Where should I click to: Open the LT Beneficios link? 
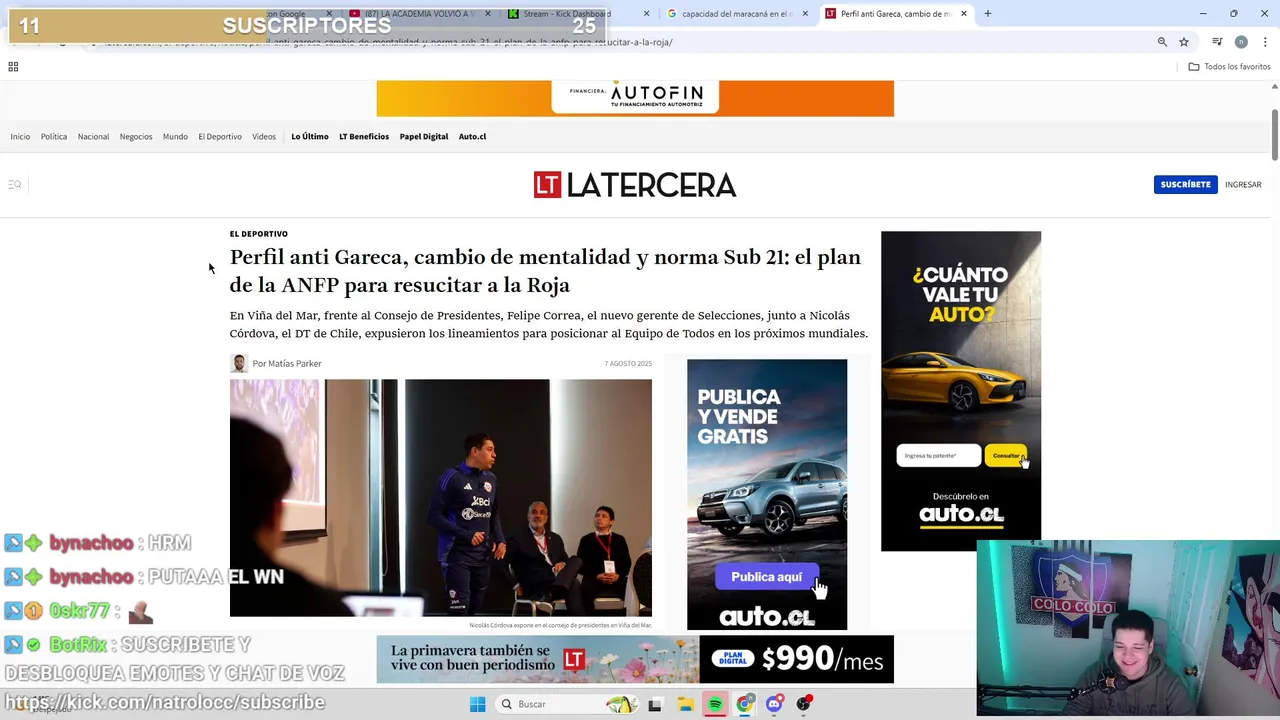(x=364, y=137)
